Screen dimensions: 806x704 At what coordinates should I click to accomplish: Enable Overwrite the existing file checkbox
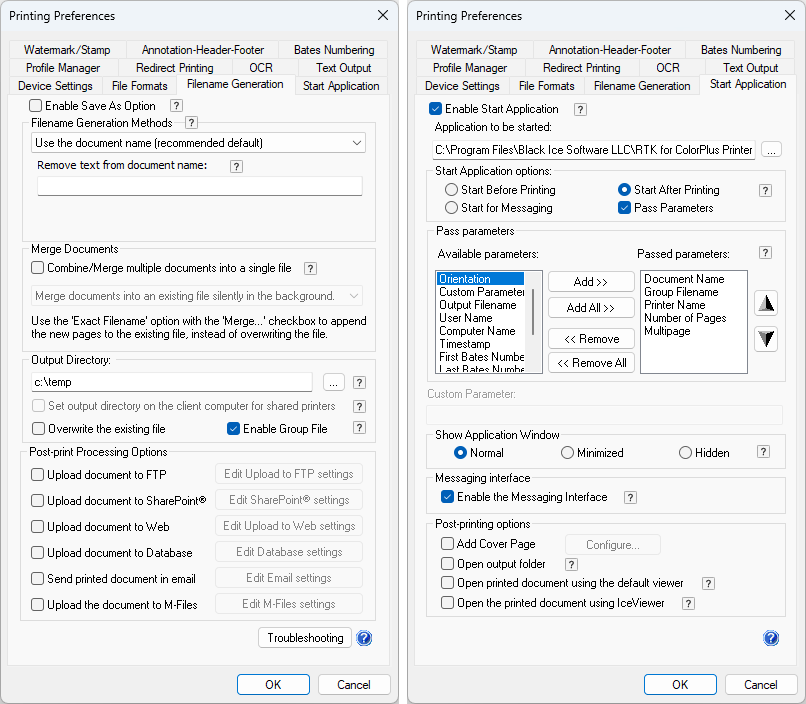click(38, 429)
